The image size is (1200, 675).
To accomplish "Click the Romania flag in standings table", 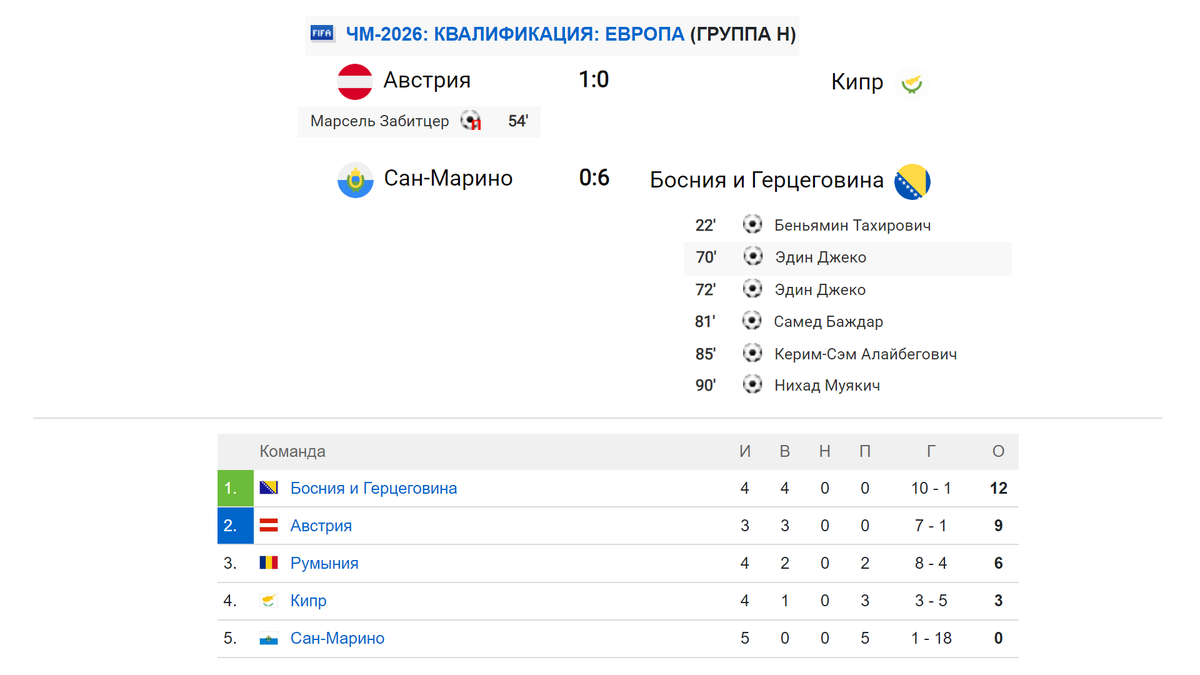I will click(x=269, y=563).
